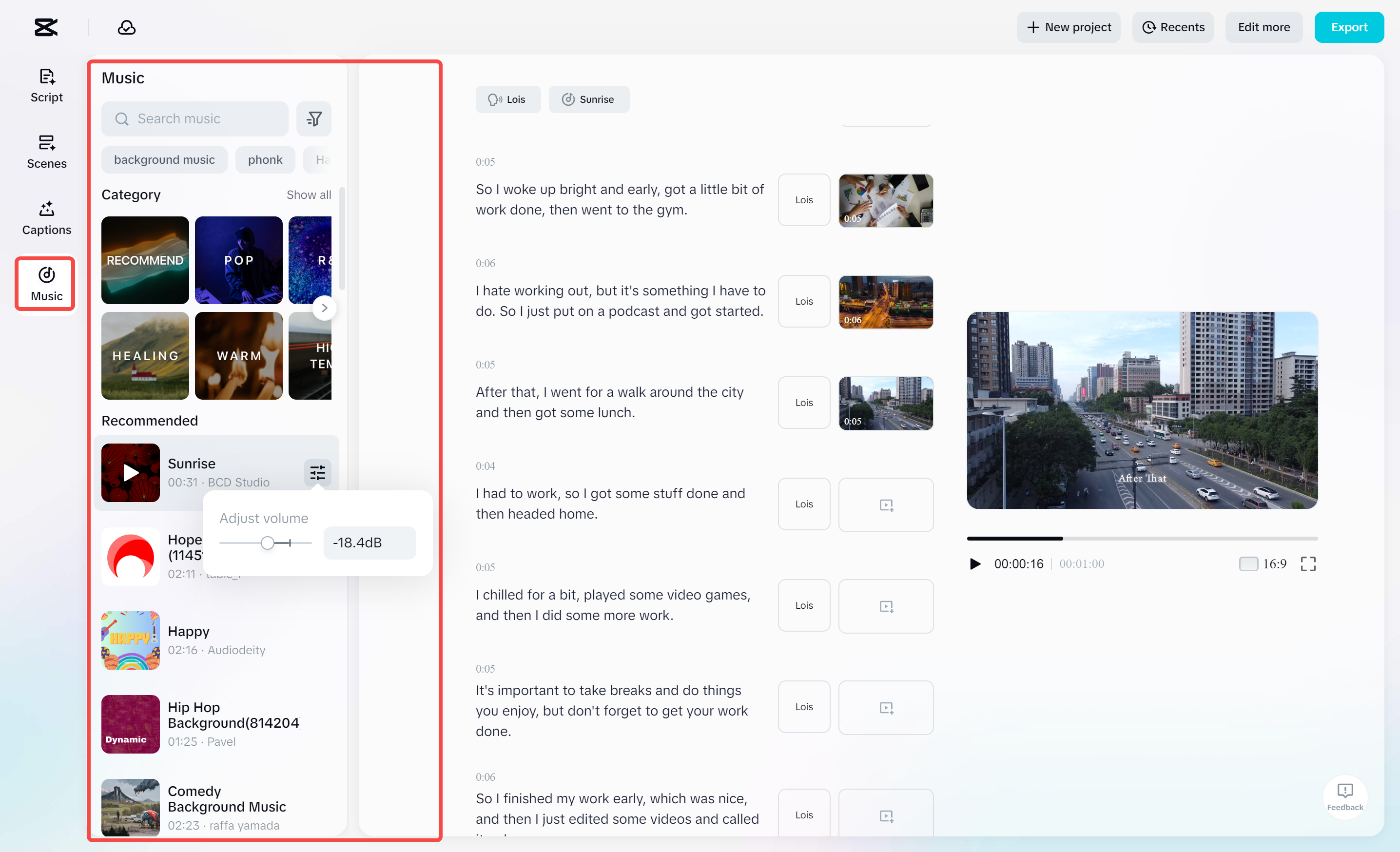This screenshot has width=1400, height=852.
Task: Click the cloud sync icon in the top bar
Action: [126, 27]
